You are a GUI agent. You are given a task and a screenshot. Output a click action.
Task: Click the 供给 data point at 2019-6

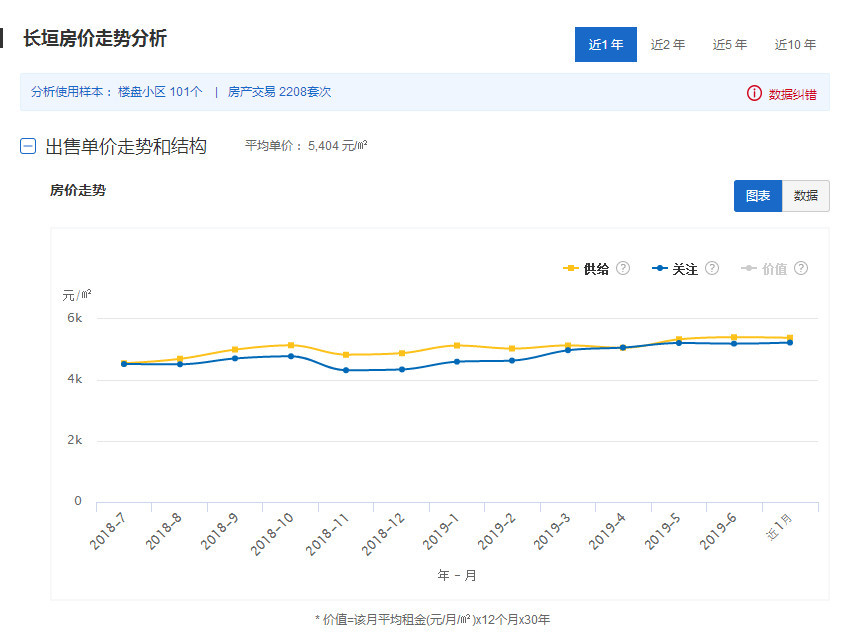[734, 337]
